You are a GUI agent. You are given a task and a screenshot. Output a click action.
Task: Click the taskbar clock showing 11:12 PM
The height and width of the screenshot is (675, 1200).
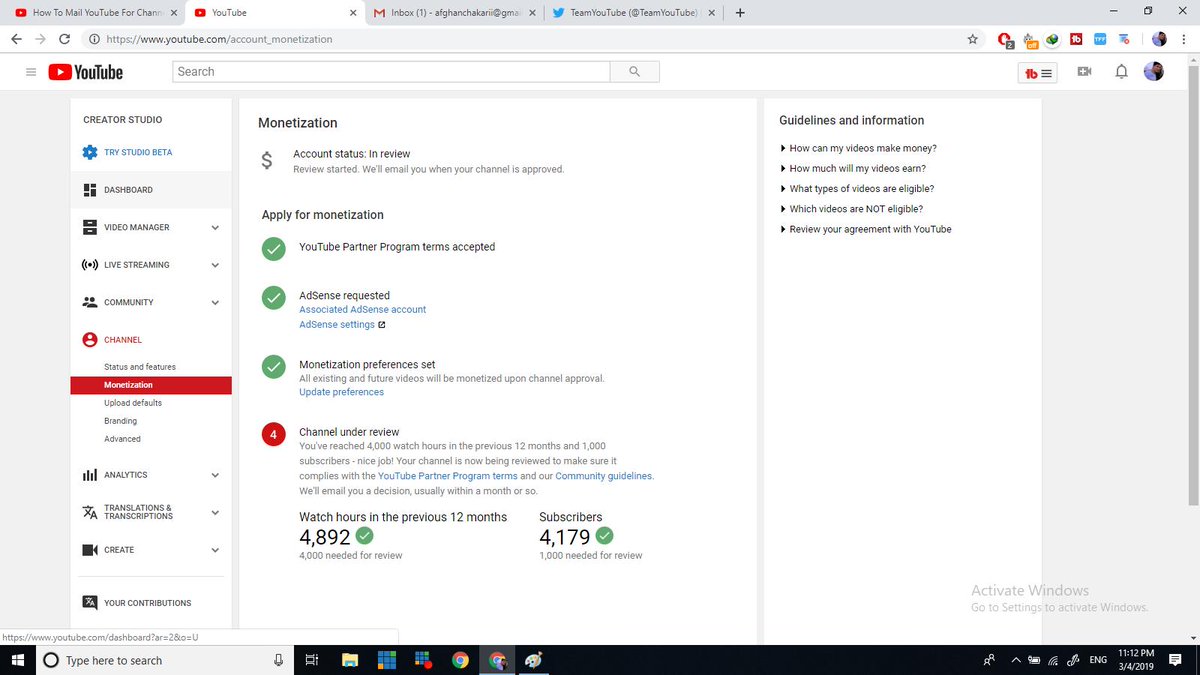pyautogui.click(x=1135, y=660)
